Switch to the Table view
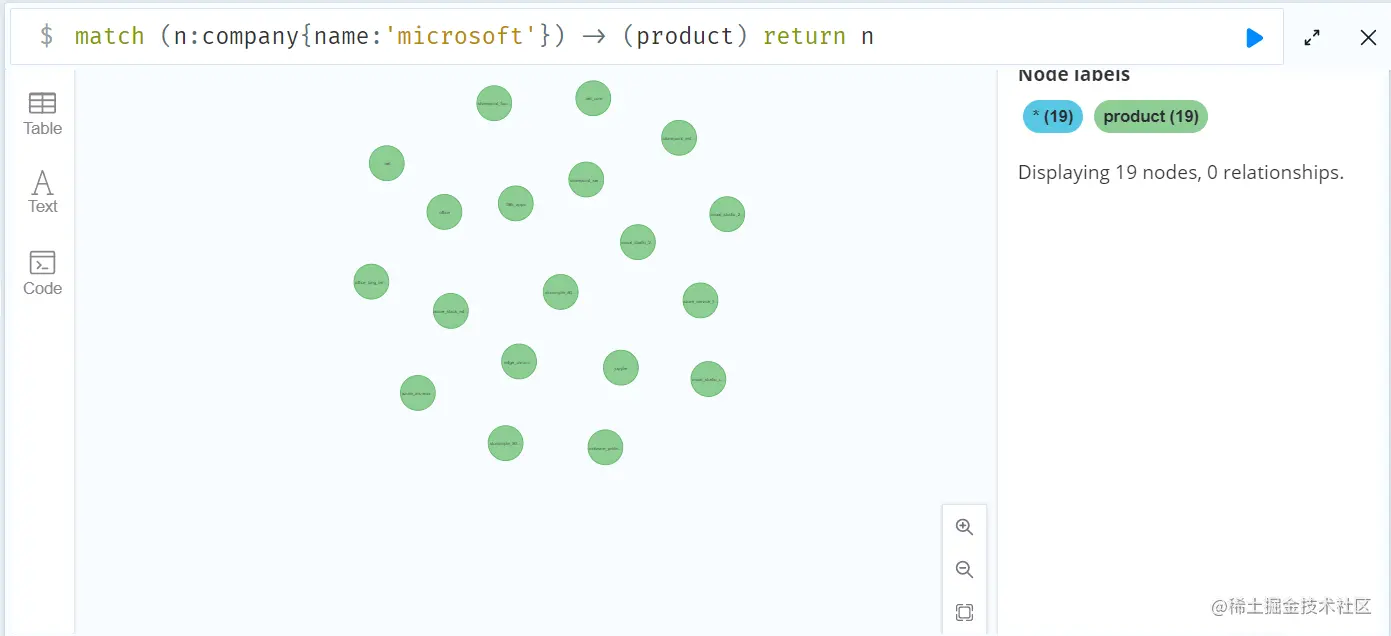 pyautogui.click(x=43, y=114)
